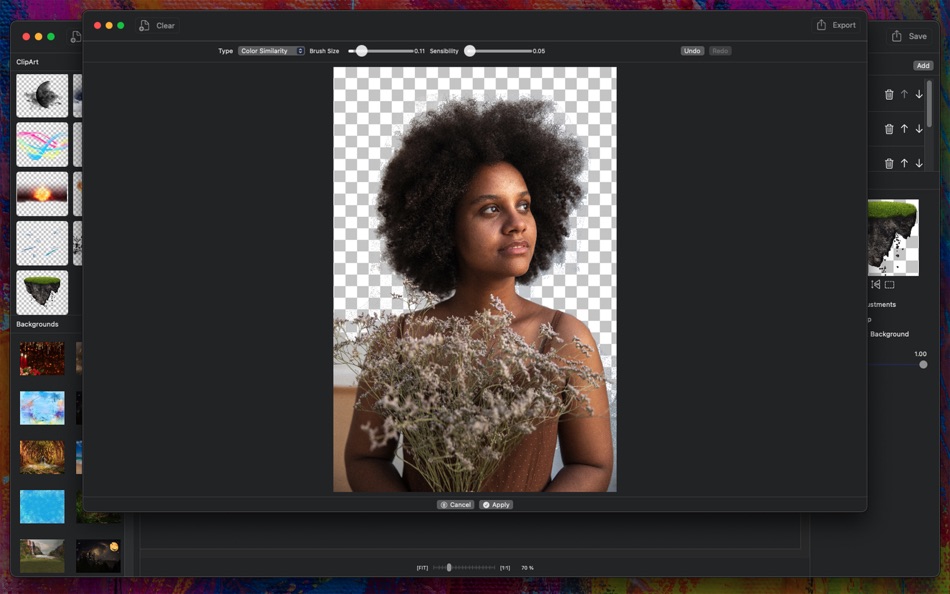Click the Add button in the layers panel
Viewport: 950px width, 594px height.
point(923,65)
